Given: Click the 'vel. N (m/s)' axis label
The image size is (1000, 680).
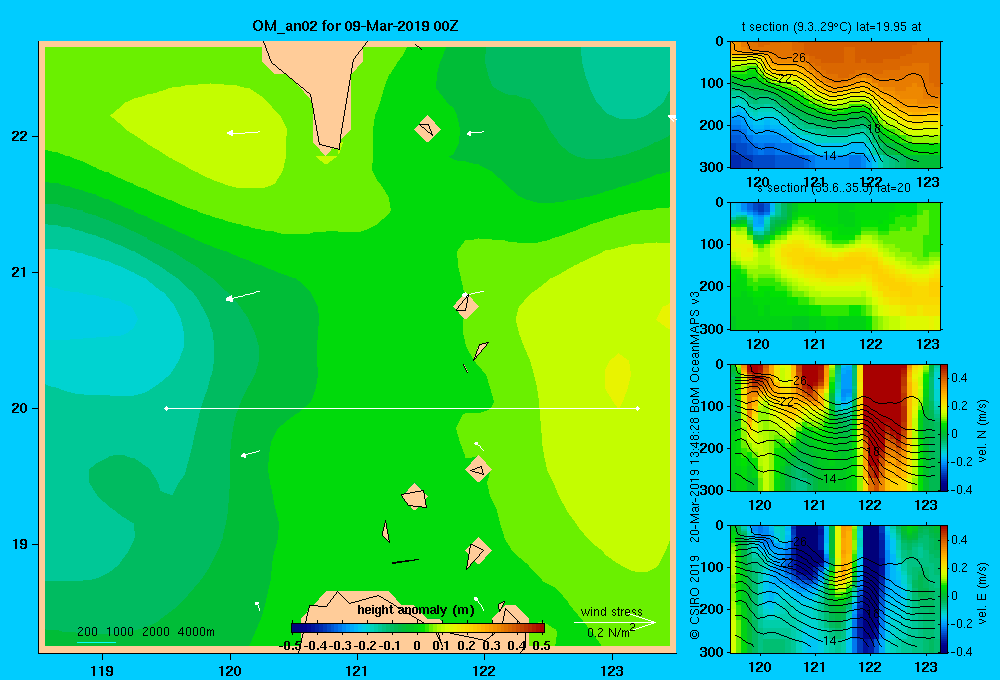Looking at the screenshot, I should pos(983,431).
